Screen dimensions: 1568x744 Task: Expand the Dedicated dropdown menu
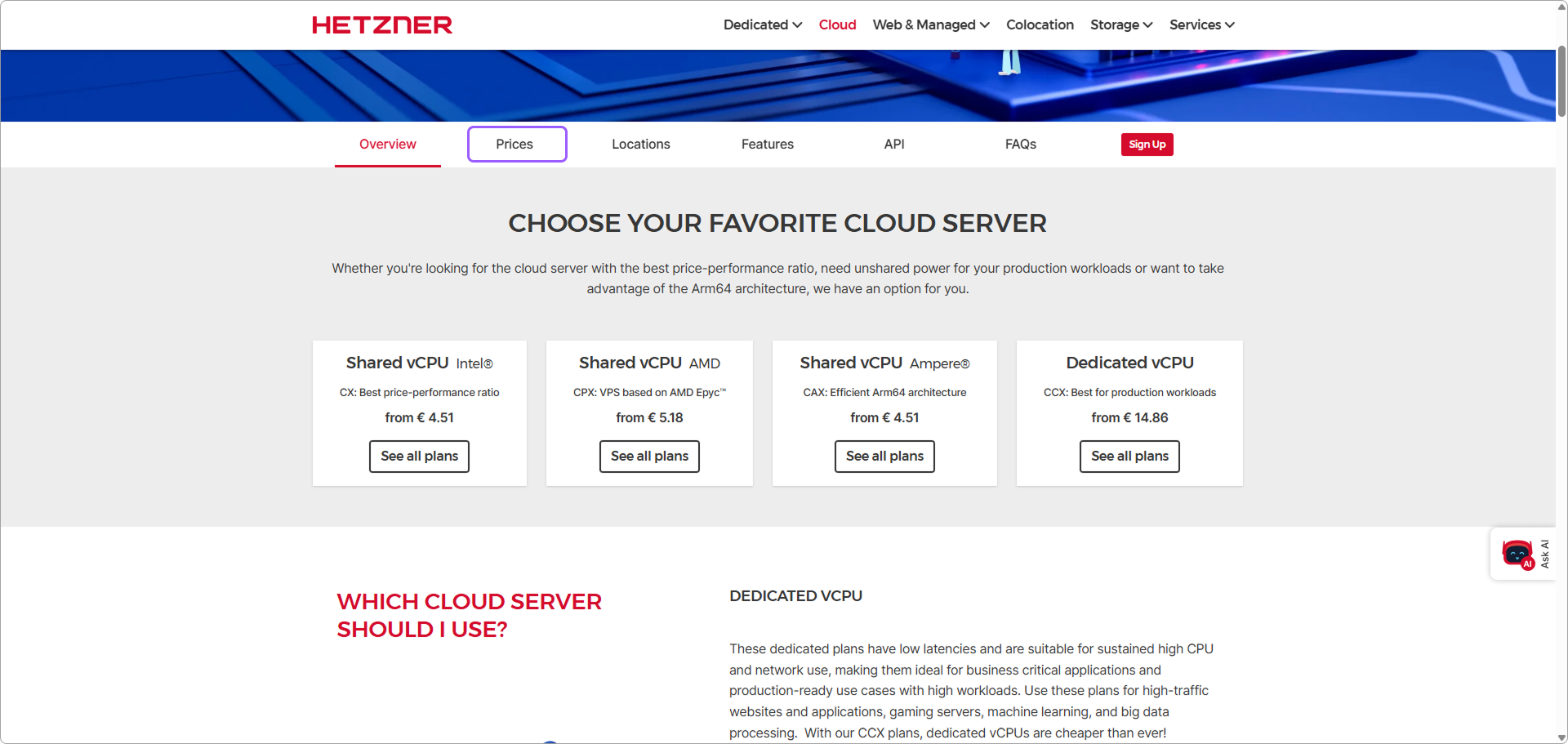pyautogui.click(x=763, y=25)
